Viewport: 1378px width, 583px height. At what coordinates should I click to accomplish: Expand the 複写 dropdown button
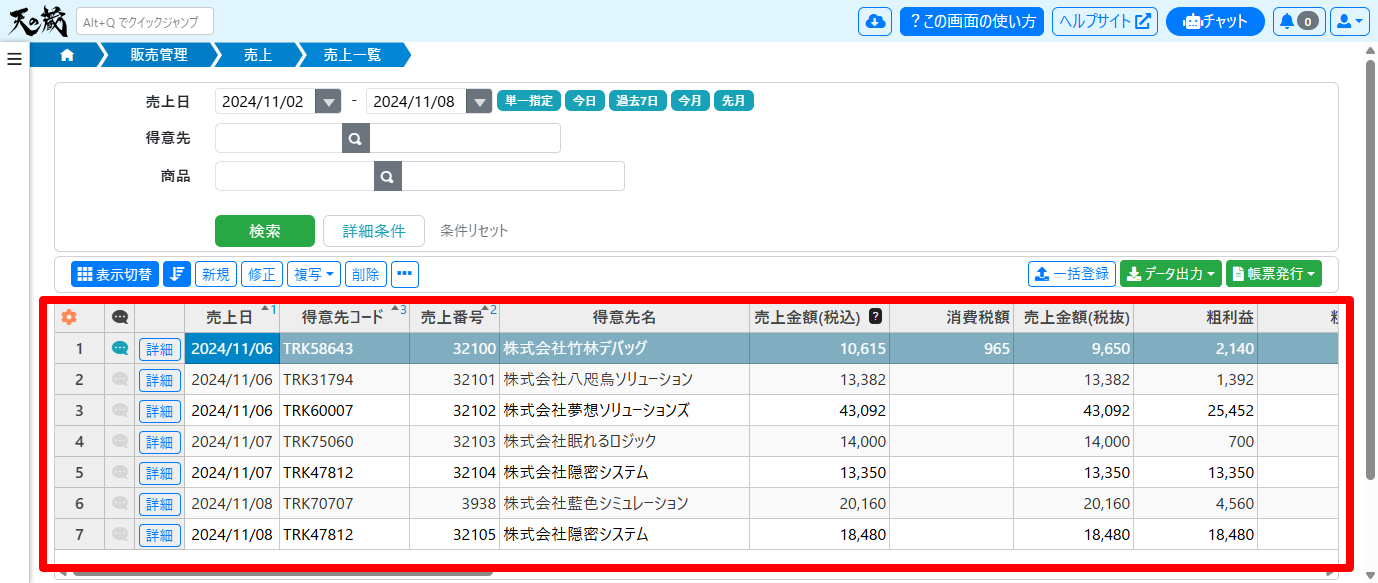pos(314,274)
